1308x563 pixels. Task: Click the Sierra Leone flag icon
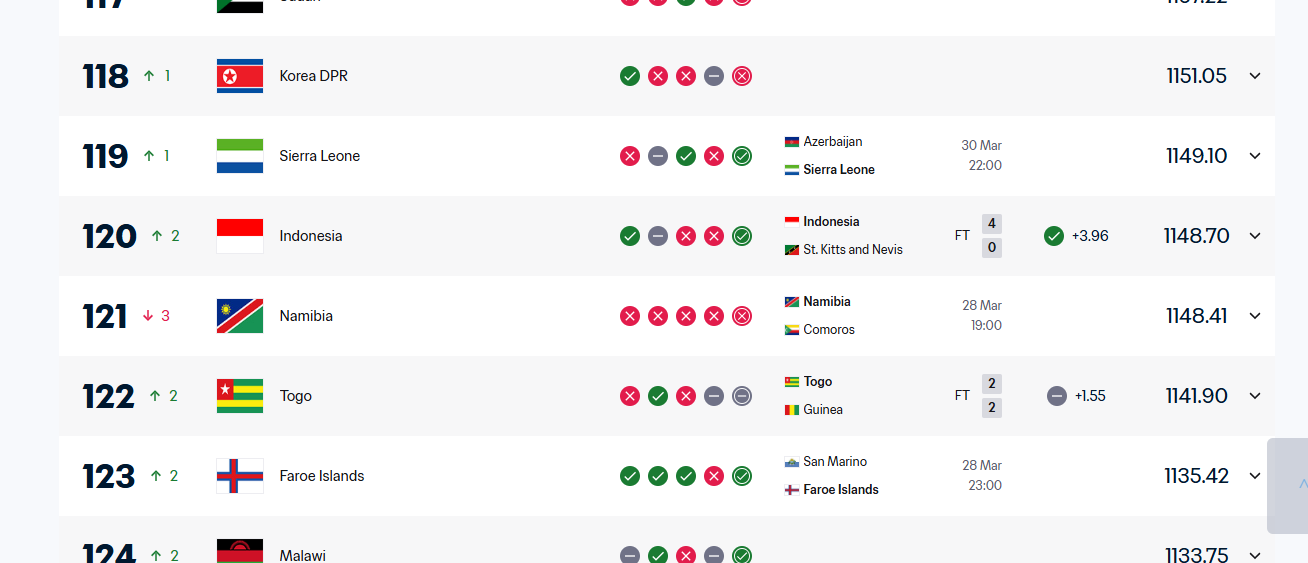coord(240,156)
